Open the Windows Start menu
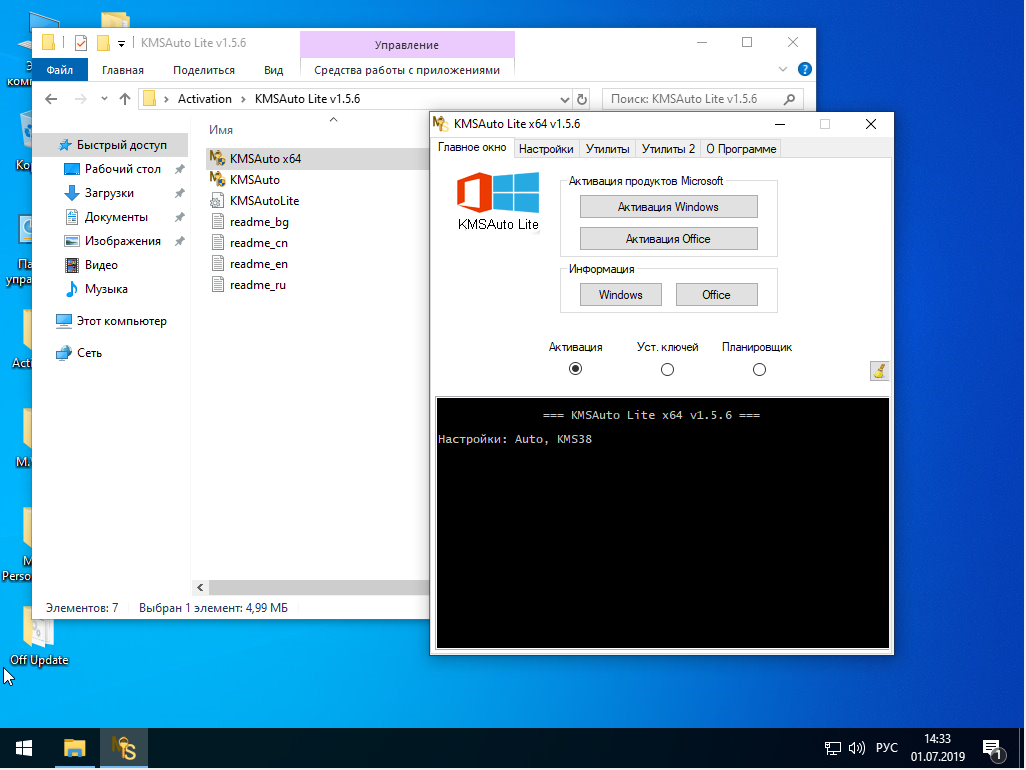1026x770 pixels. 24,748
